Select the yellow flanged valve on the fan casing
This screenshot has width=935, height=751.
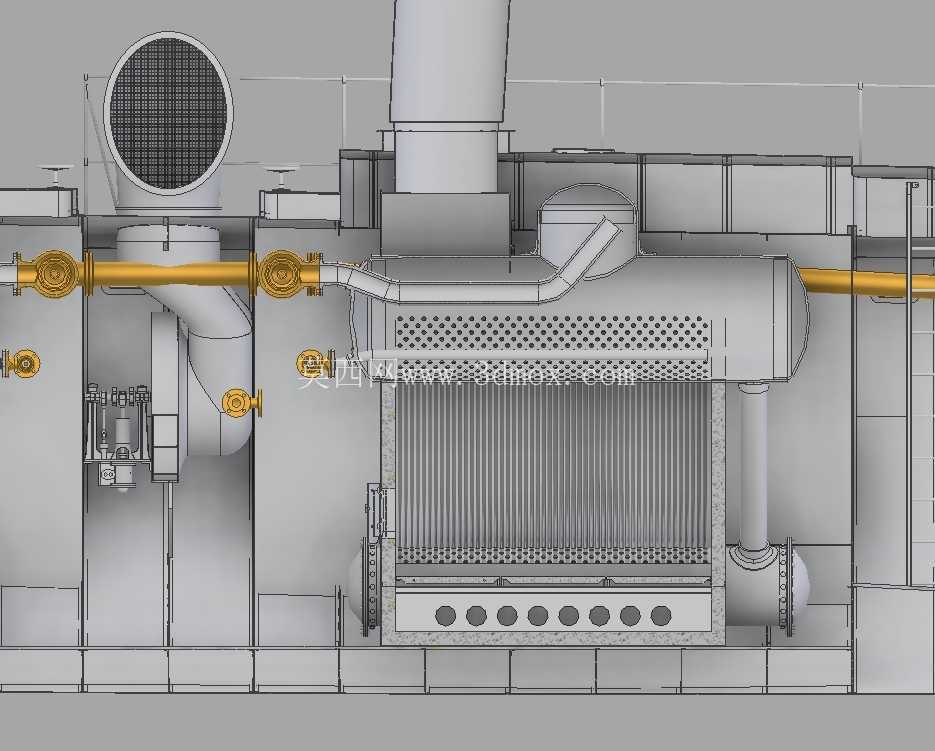point(242,402)
